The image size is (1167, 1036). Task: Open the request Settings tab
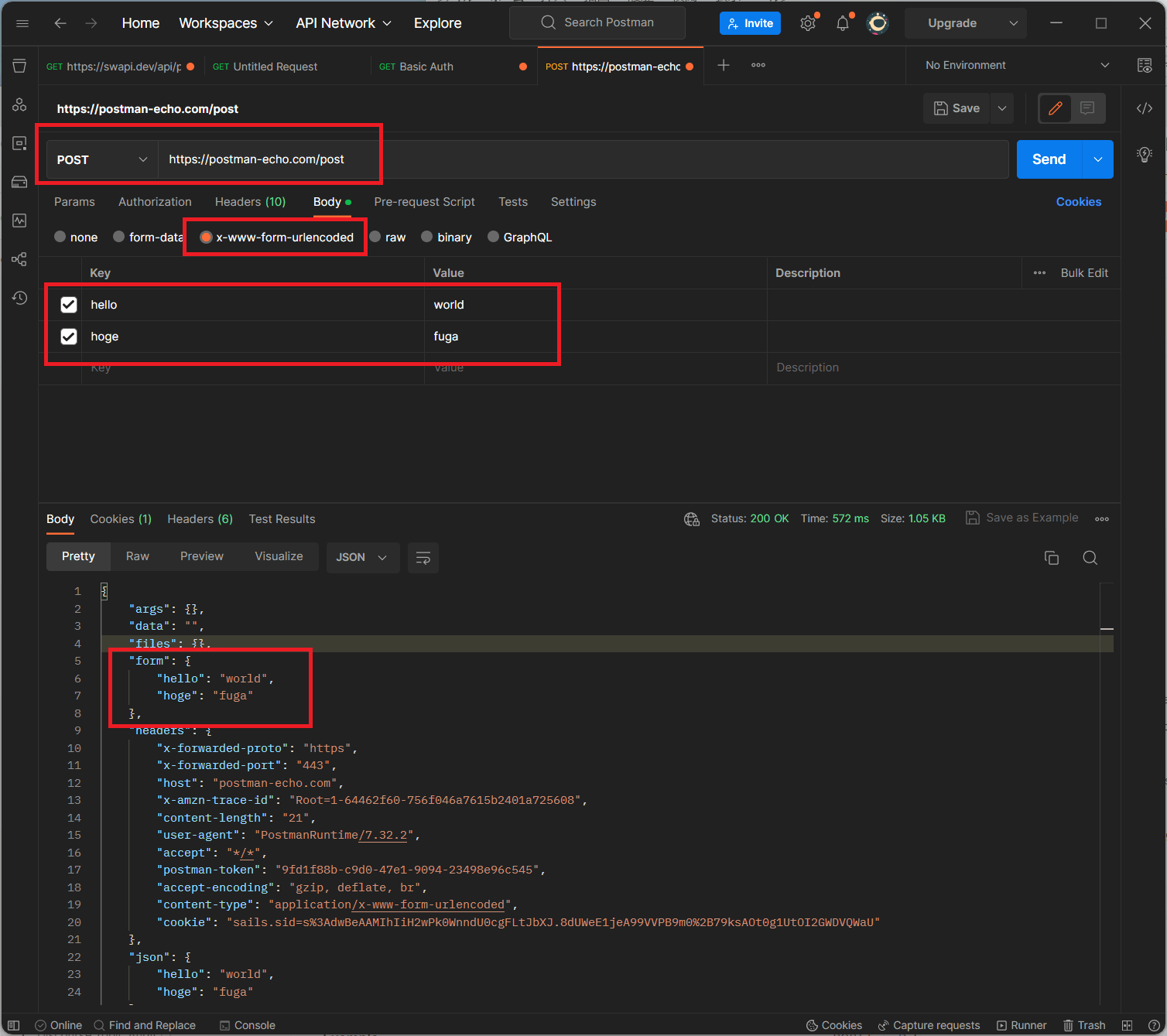click(573, 202)
